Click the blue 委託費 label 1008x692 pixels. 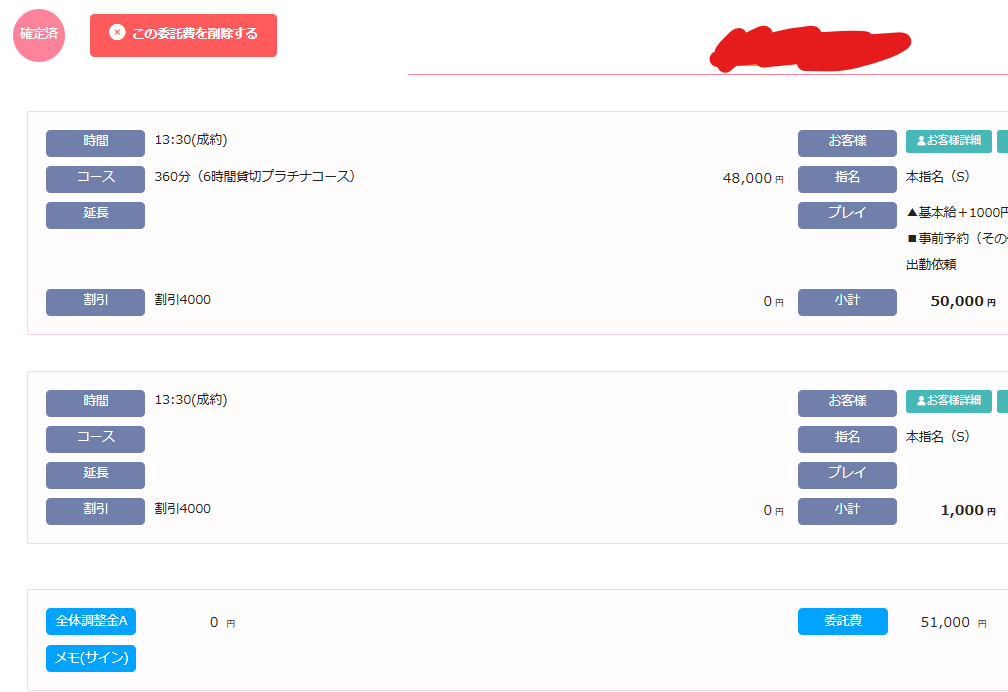[x=842, y=621]
